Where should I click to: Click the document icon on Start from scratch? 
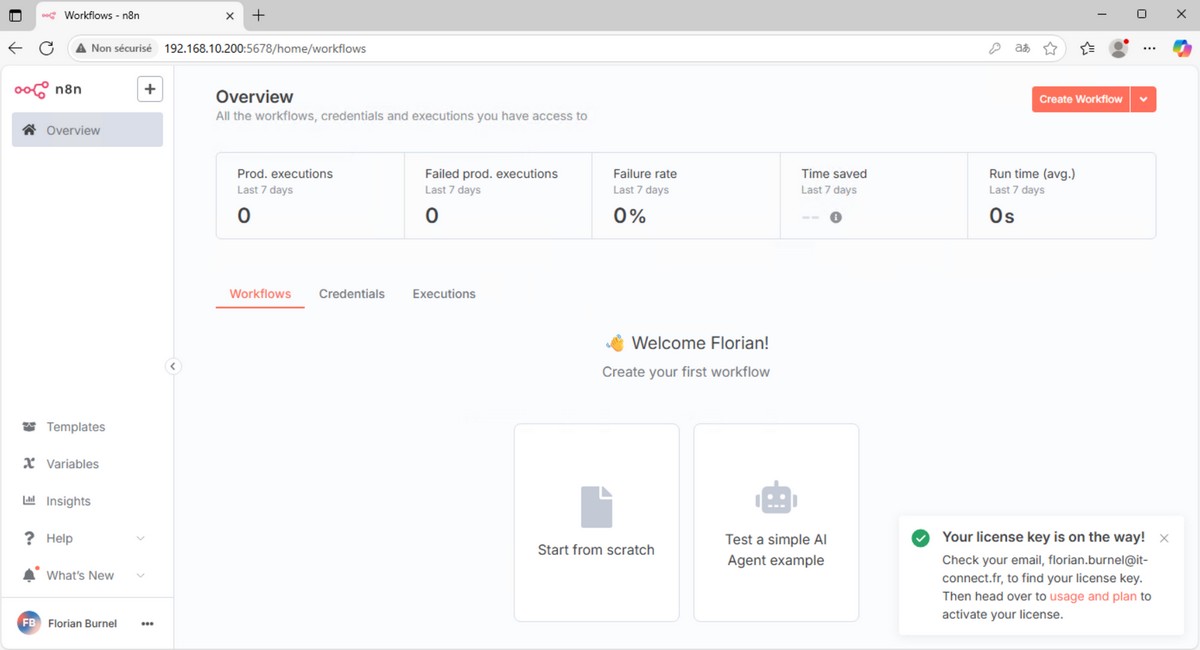596,506
